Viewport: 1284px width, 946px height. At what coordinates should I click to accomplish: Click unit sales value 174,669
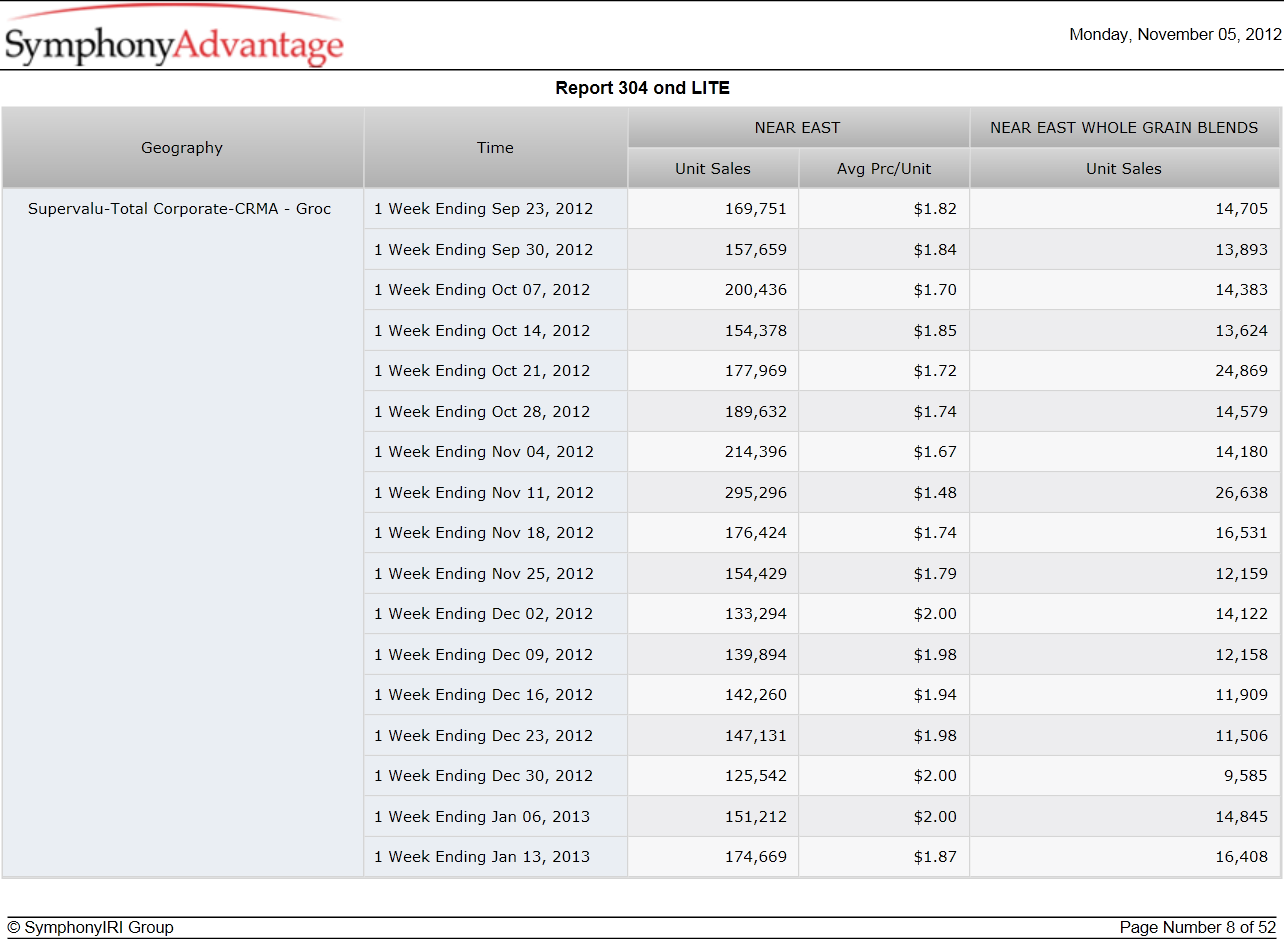[756, 857]
